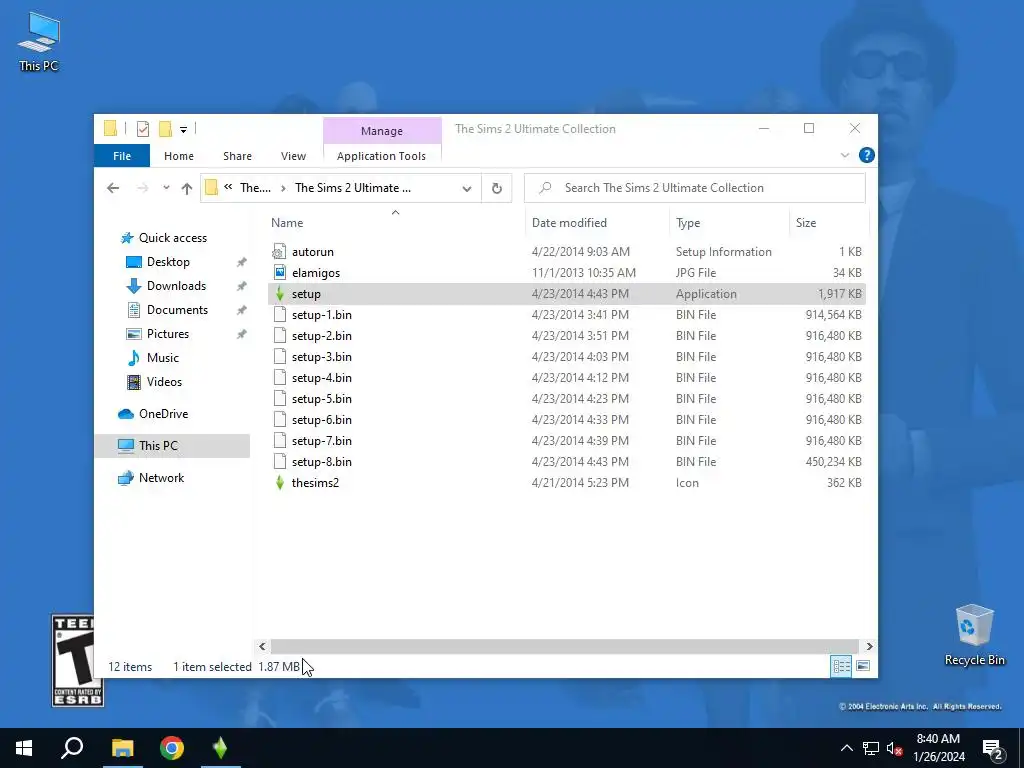This screenshot has height=768, width=1024.
Task: Open the address bar history dropdown
Action: (466, 189)
